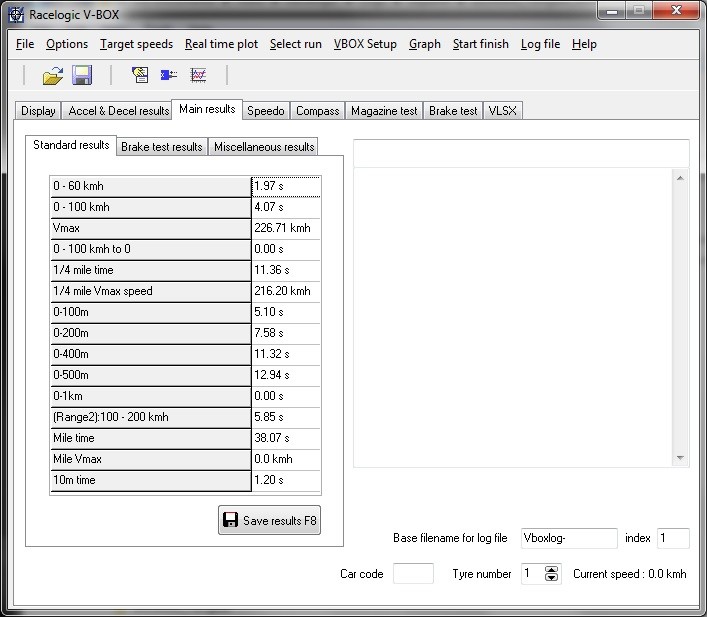Open the VBOX Setup menu
Image resolution: width=707 pixels, height=617 pixels.
[365, 44]
